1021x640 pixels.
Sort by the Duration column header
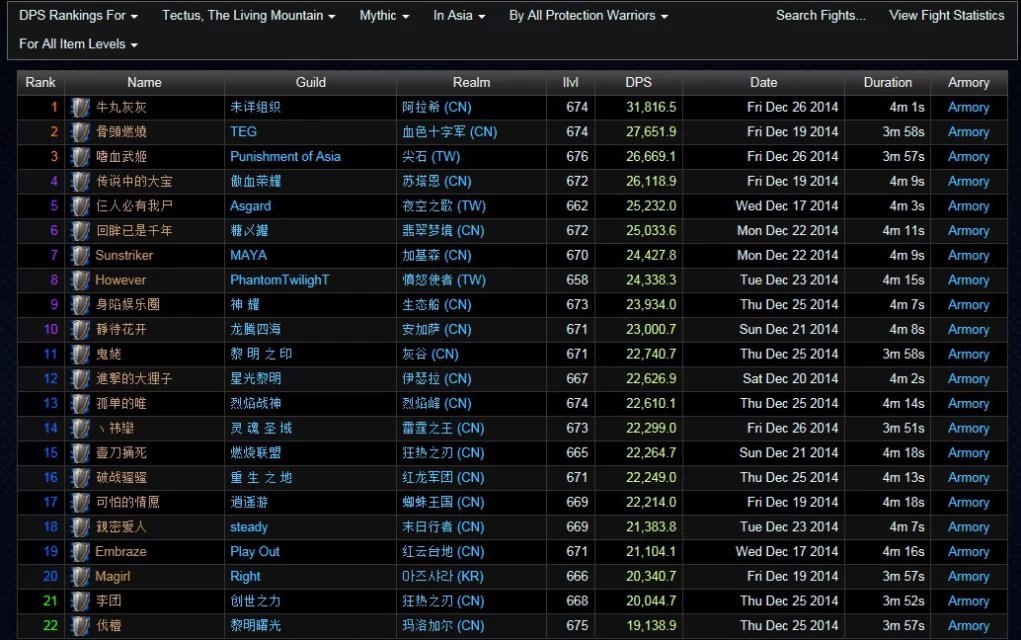tap(888, 83)
